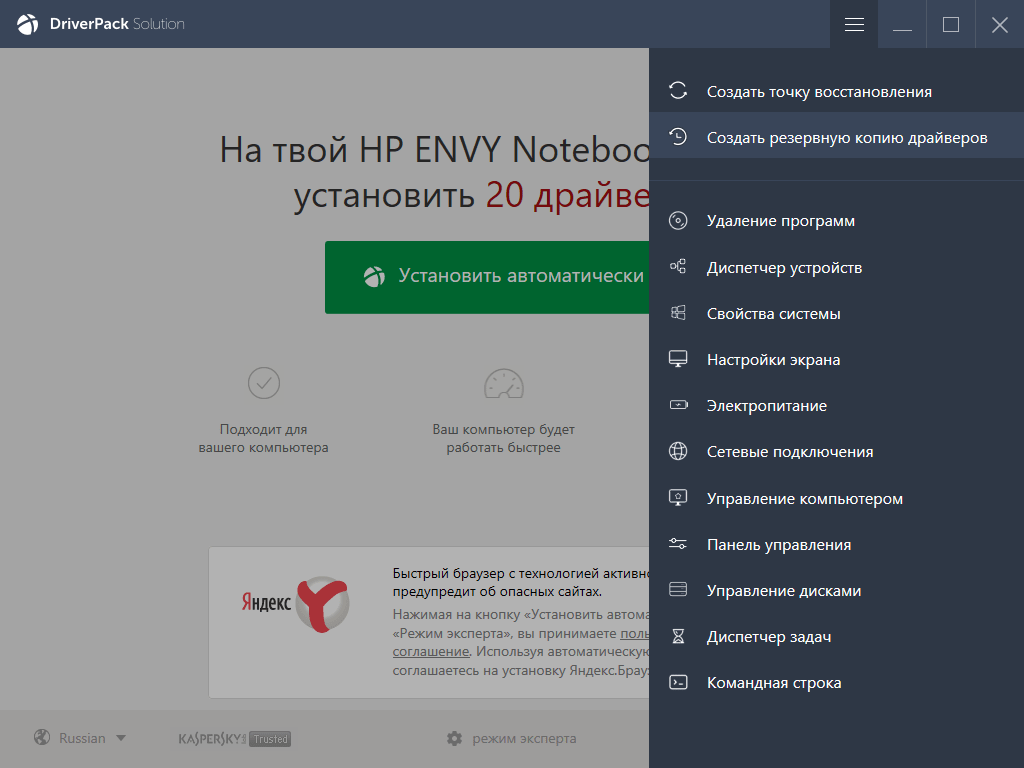Open Управление дисками menu entry

pyautogui.click(x=837, y=590)
